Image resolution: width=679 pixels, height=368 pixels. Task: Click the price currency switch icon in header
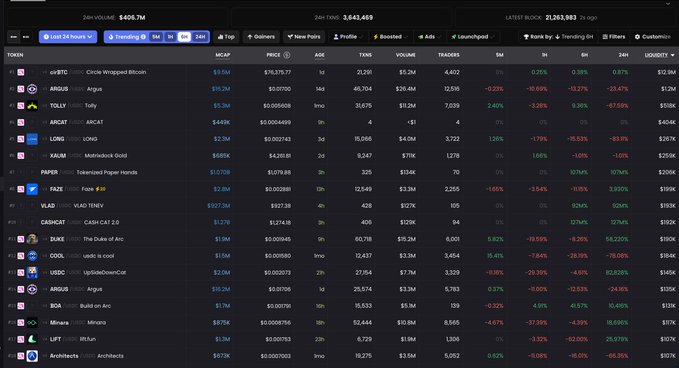click(x=287, y=55)
